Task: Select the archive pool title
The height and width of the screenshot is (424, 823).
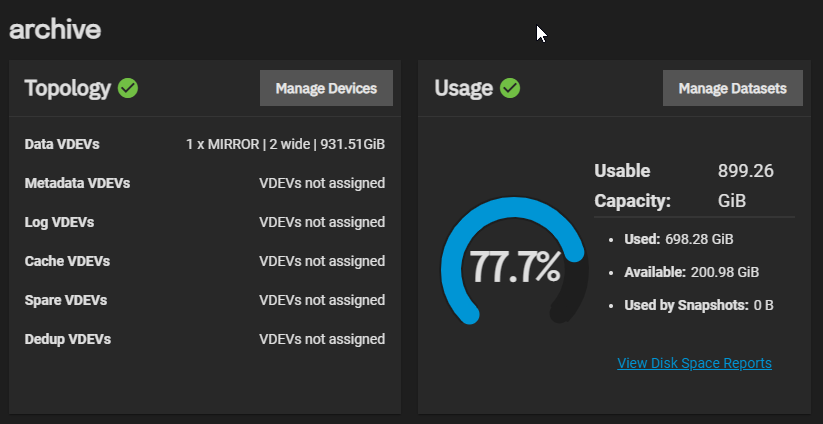Action: (x=55, y=29)
